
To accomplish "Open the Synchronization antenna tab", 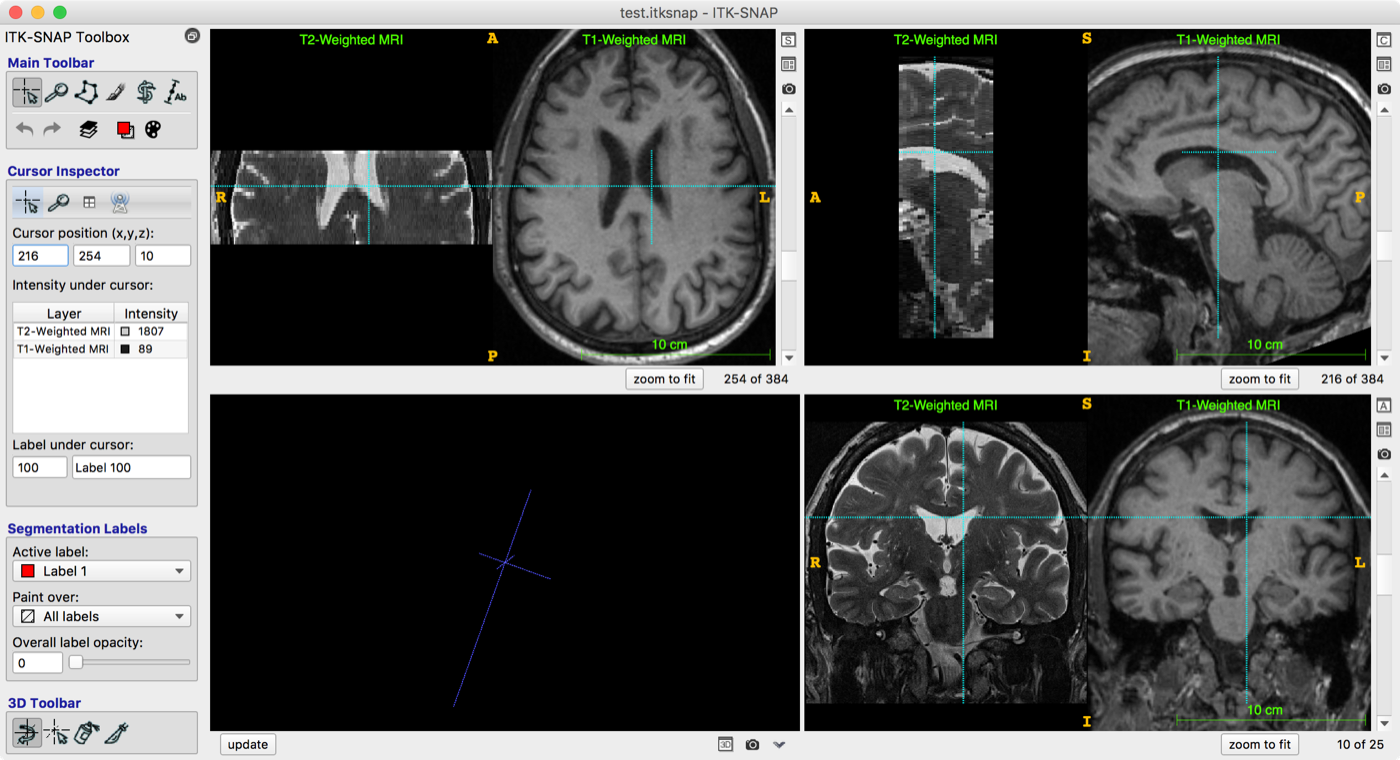I will [119, 202].
